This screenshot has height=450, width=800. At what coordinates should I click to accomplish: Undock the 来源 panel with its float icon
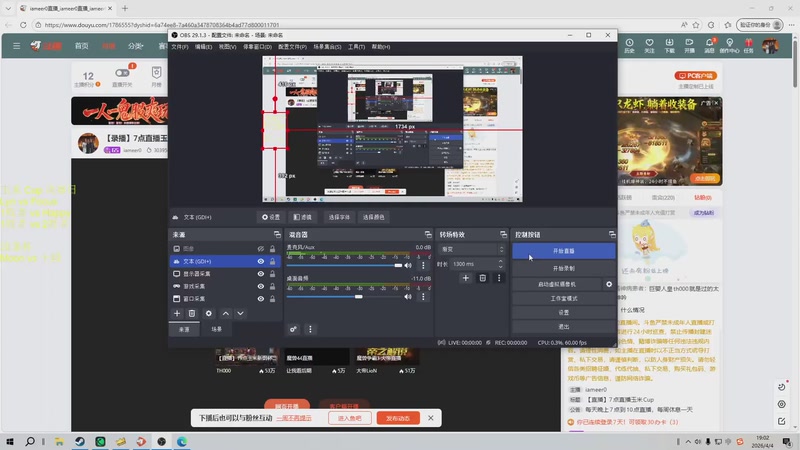coord(277,235)
